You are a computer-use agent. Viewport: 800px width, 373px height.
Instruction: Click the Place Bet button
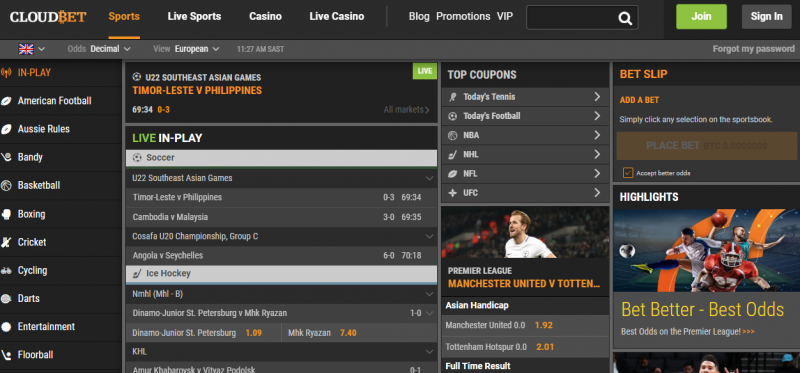point(707,146)
